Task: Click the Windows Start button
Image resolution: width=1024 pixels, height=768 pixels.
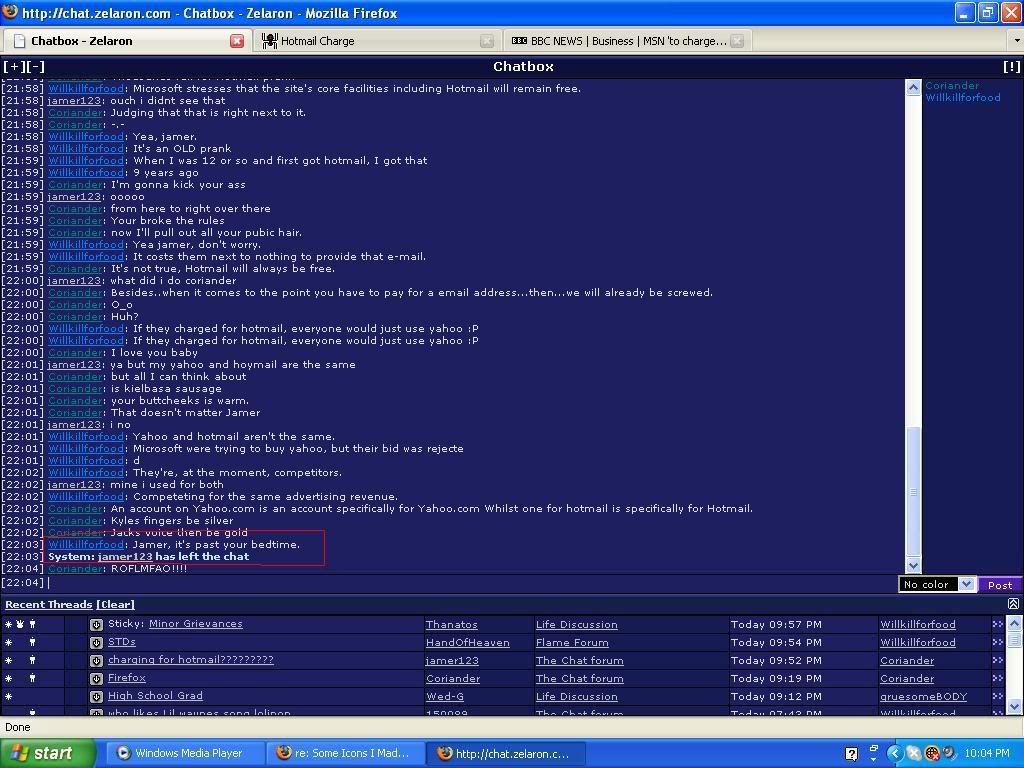Action: click(x=47, y=754)
